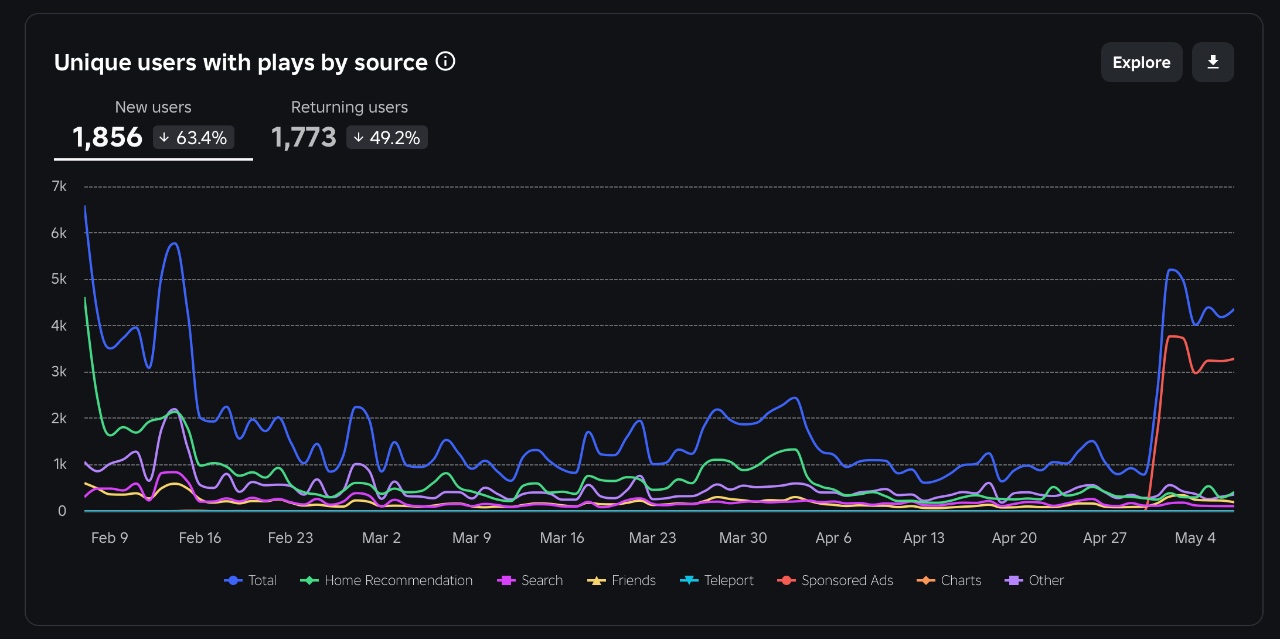Download the chart data using the download icon
This screenshot has width=1280, height=639.
click(1213, 62)
